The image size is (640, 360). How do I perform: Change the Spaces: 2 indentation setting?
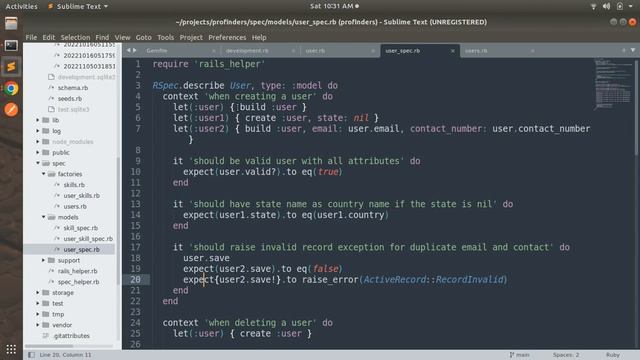click(566, 355)
